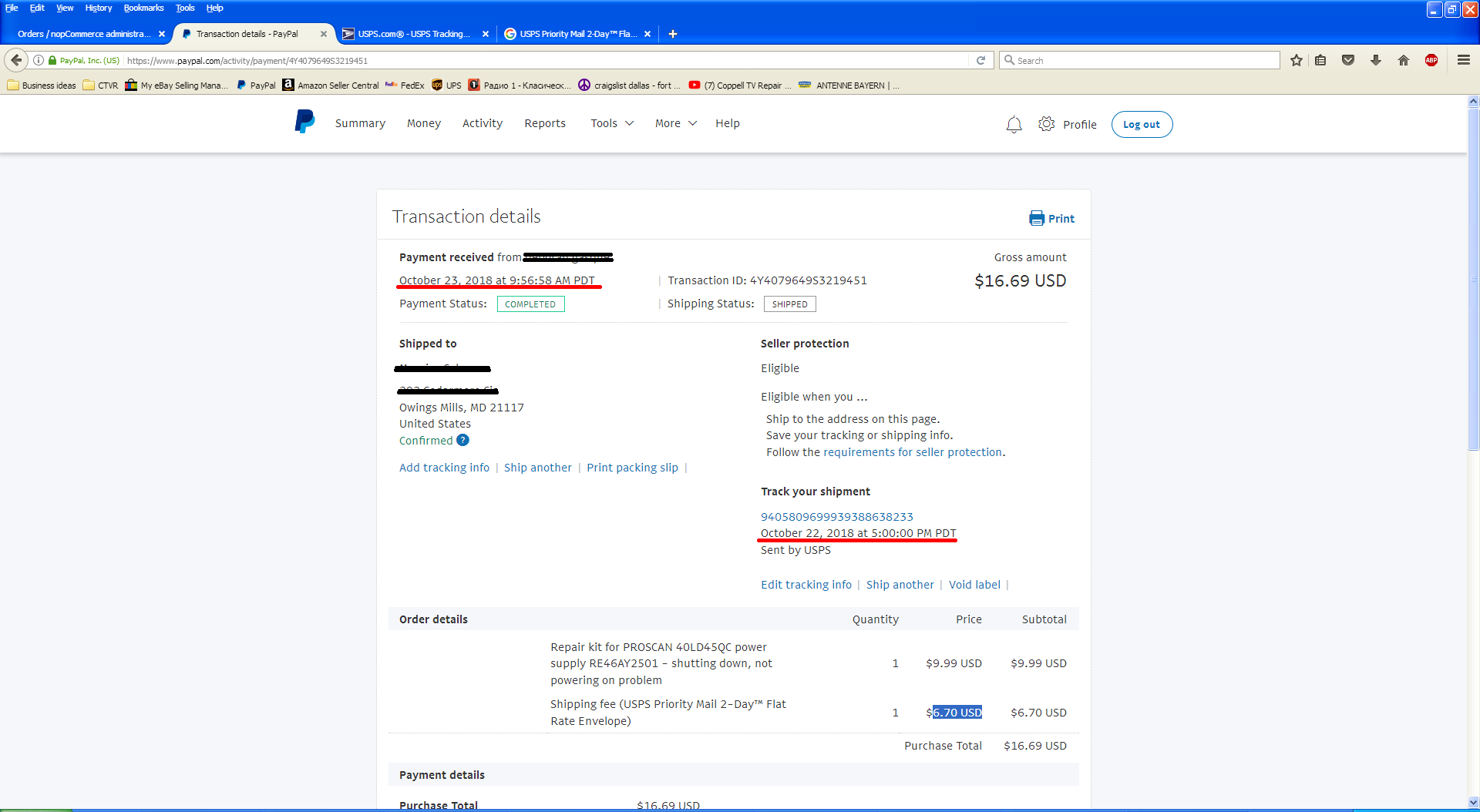Click Add tracking info link

[x=444, y=468]
